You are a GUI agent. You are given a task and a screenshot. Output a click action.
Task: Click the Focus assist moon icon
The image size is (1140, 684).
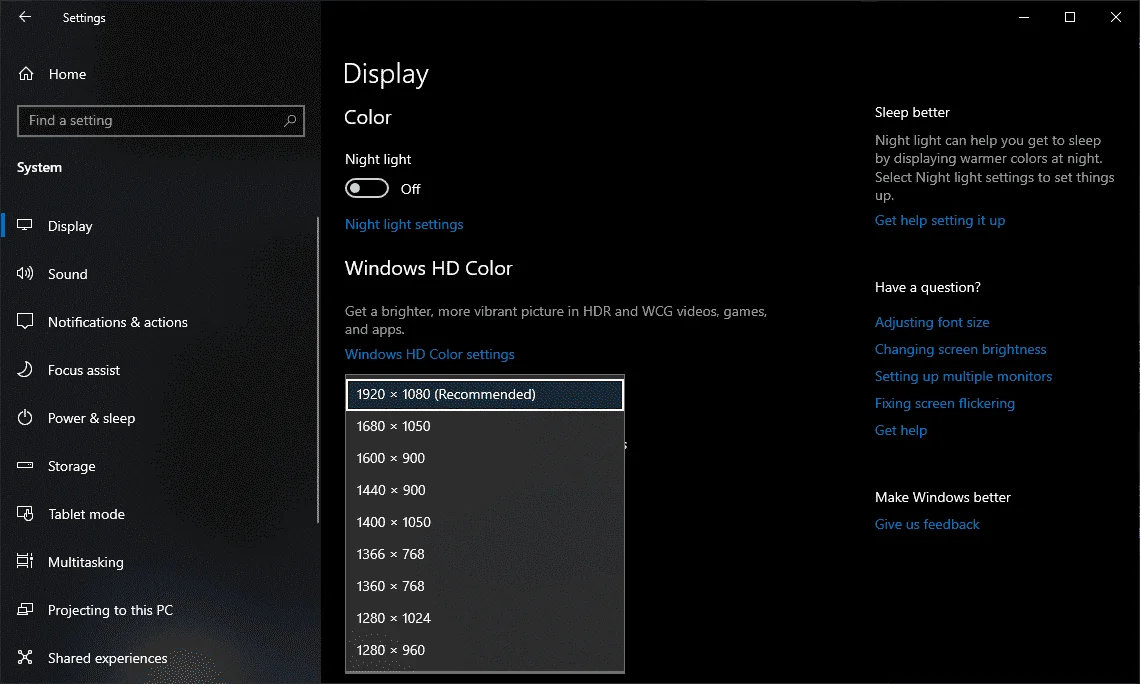pos(25,369)
